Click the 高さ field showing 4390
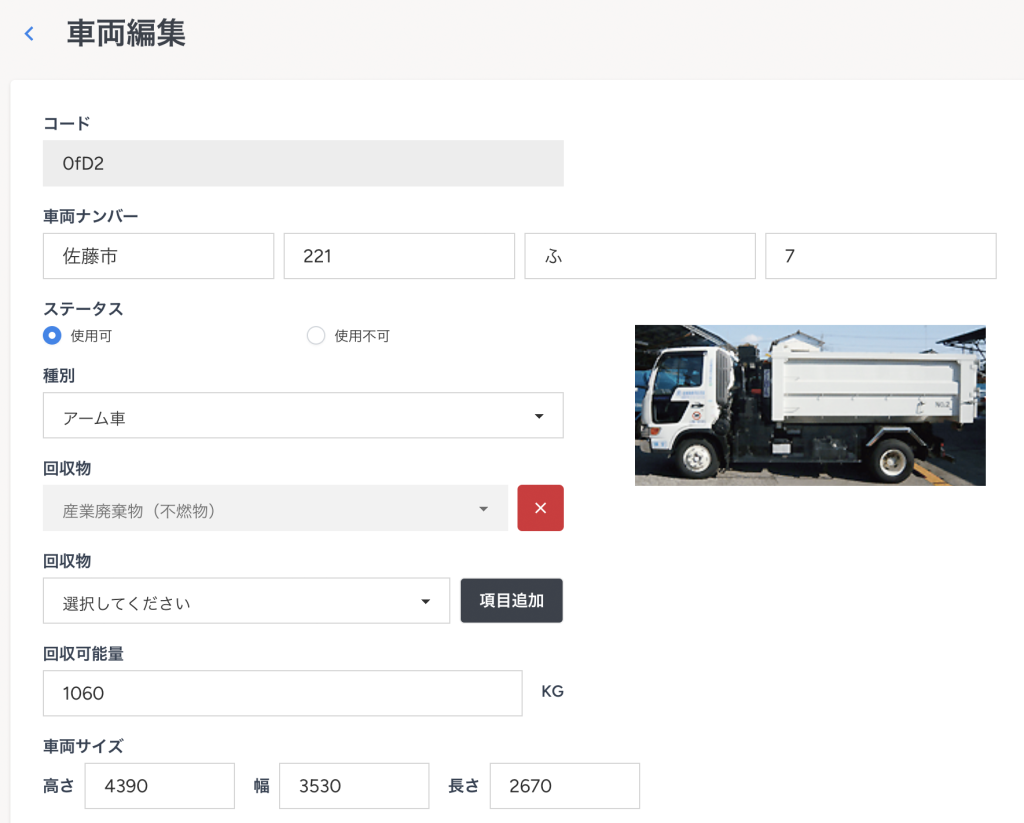 160,786
